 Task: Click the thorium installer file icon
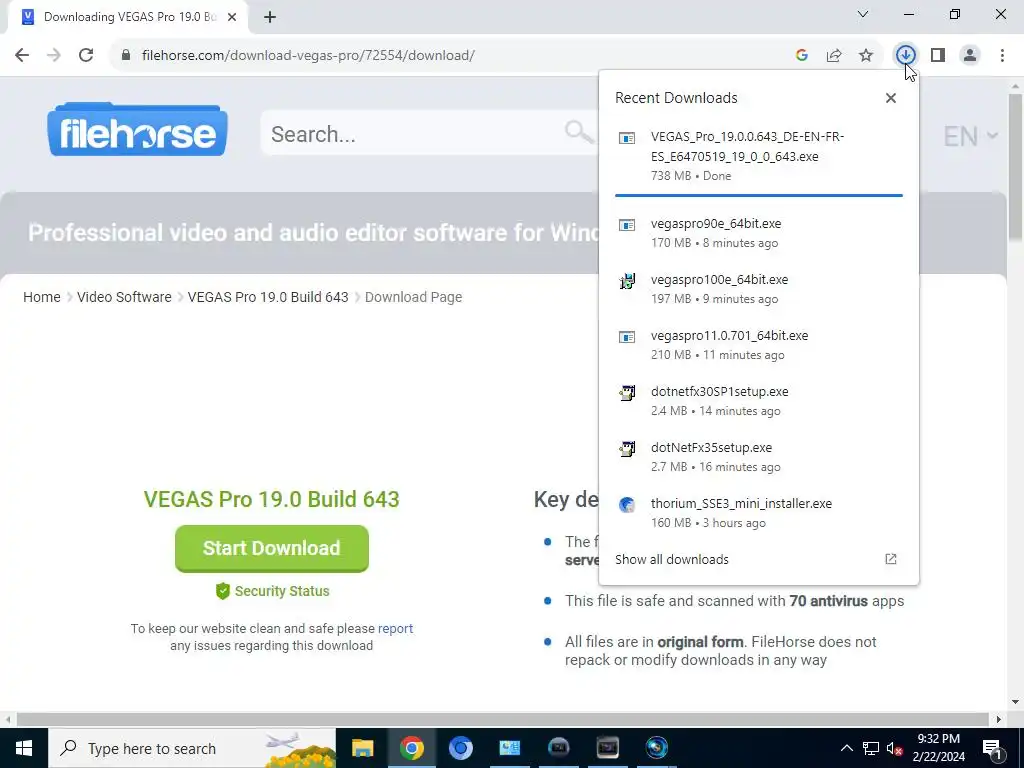[x=627, y=505]
